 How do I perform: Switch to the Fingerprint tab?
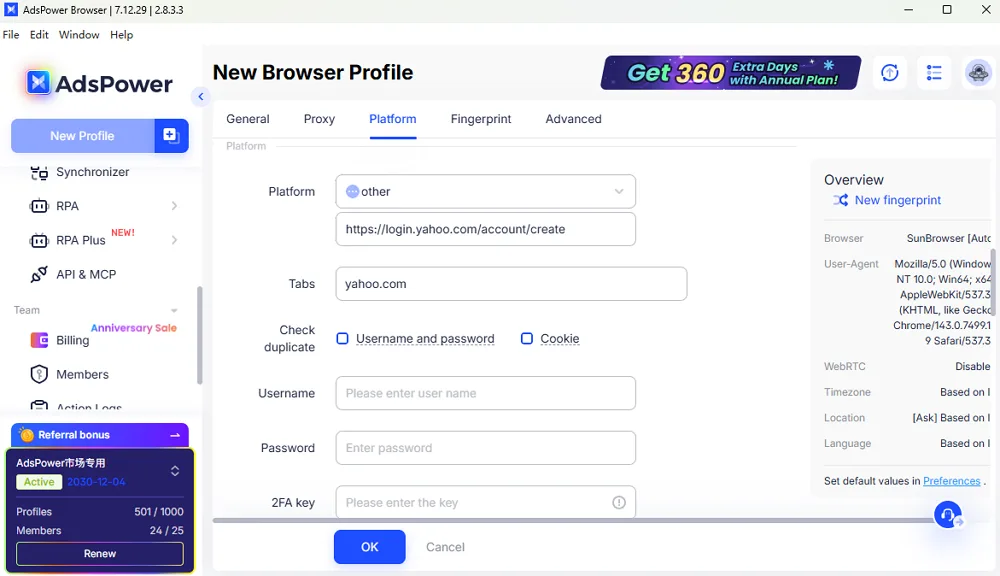481,118
